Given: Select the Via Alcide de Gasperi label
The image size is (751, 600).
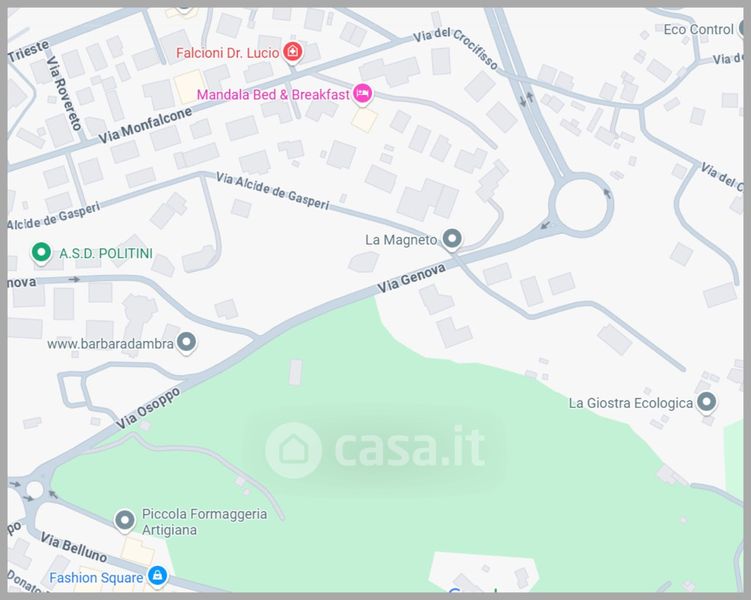Looking at the screenshot, I should pos(273,192).
